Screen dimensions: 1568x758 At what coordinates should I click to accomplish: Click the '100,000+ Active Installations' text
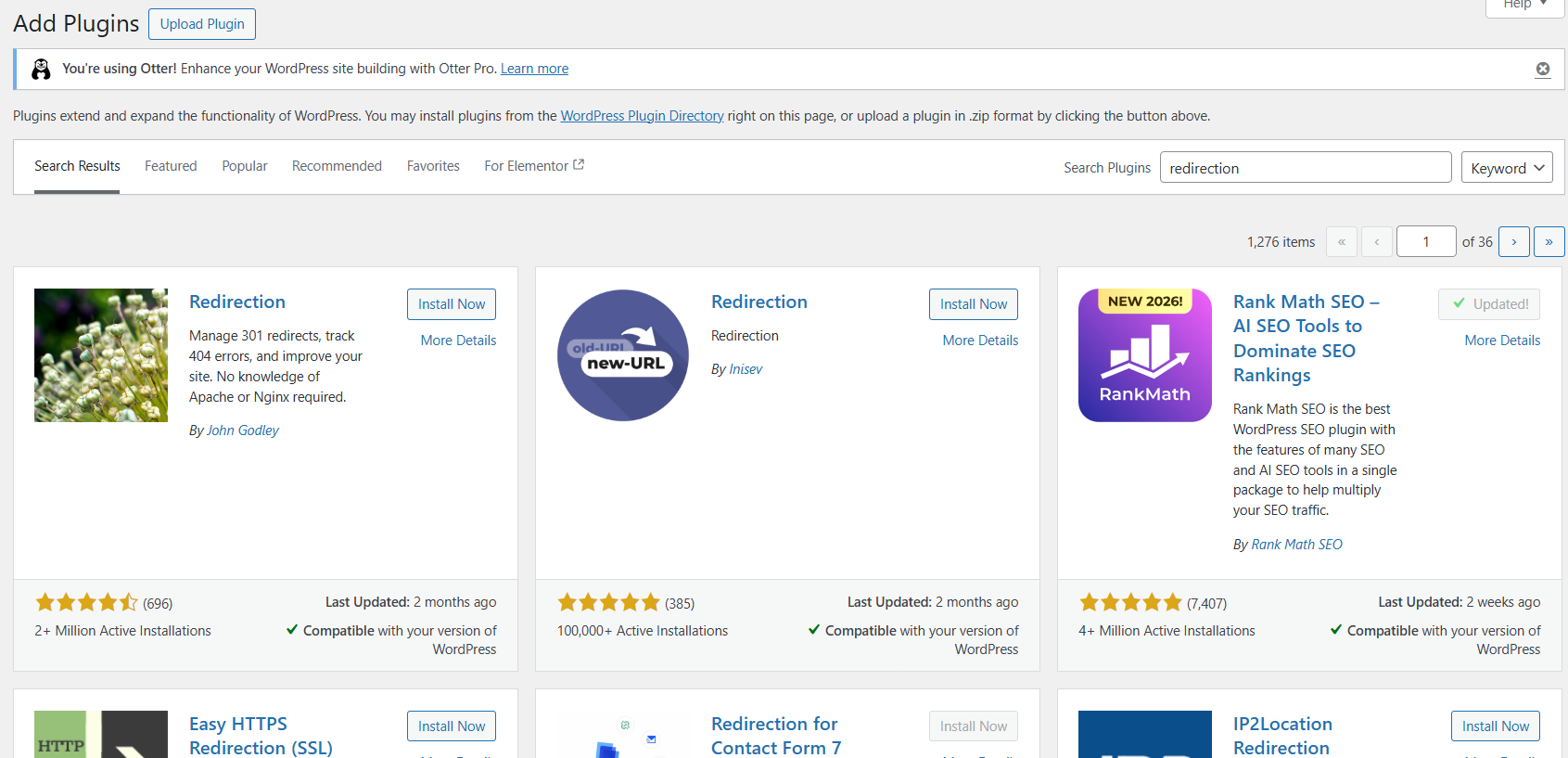[643, 631]
